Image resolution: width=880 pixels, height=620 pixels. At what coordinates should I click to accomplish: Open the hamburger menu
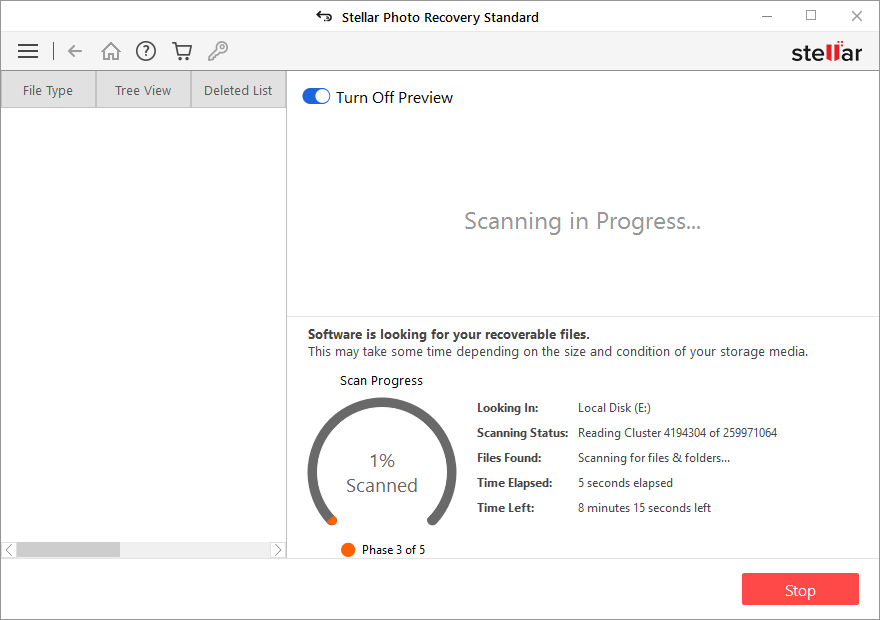28,51
